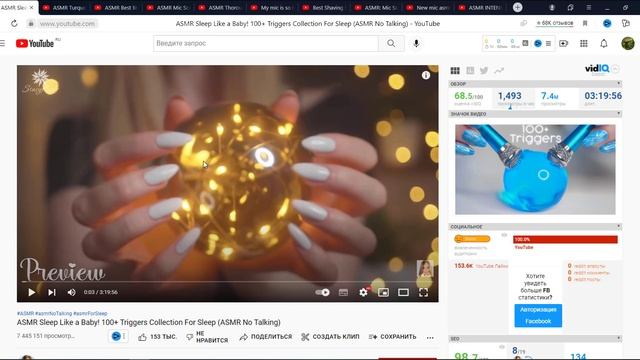The image size is (640, 360).
Task: Toggle eye icon in СОЦИАЛЬНОЕ section
Action: click(504, 235)
